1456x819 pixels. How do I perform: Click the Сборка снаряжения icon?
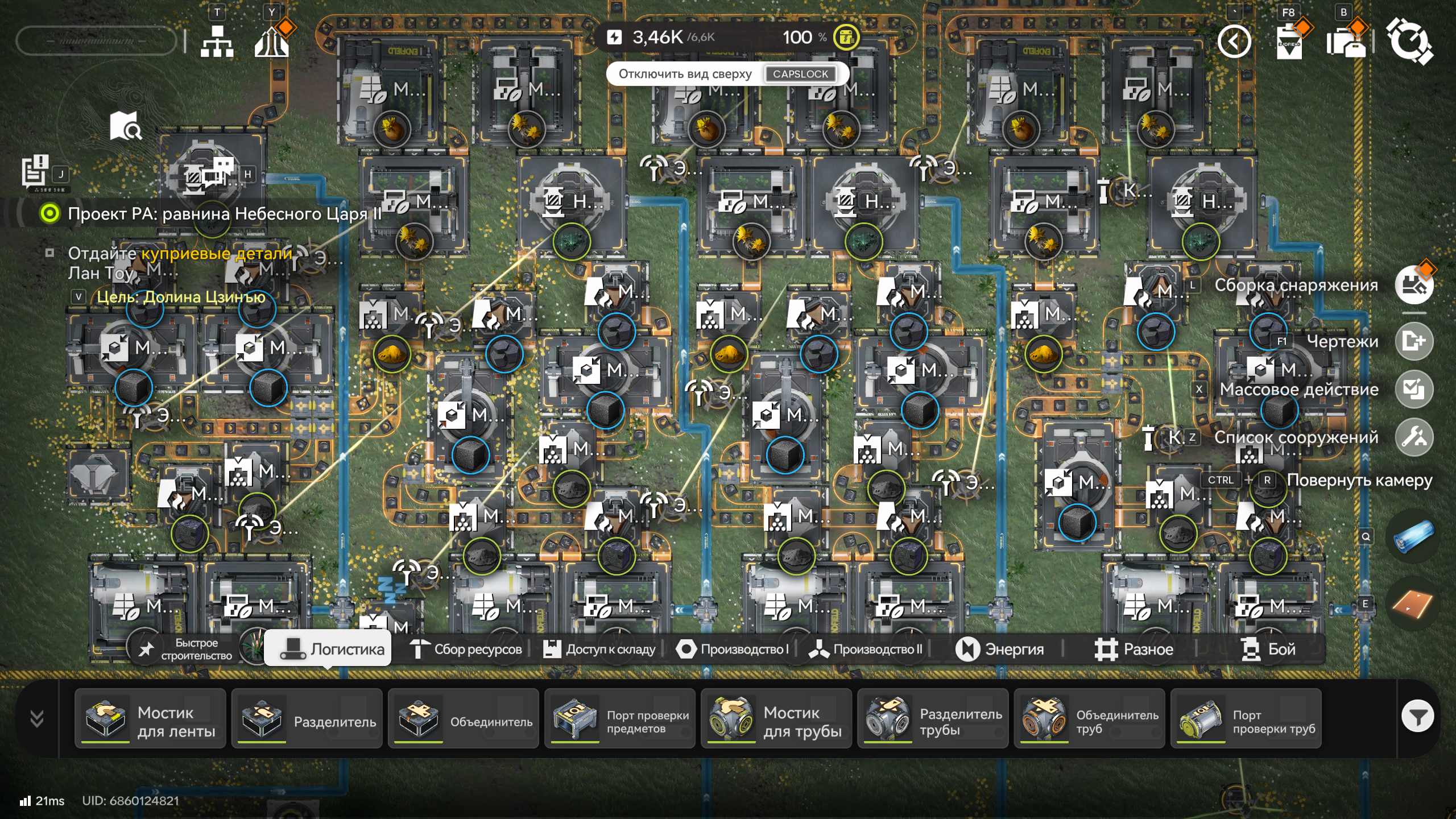(1413, 285)
